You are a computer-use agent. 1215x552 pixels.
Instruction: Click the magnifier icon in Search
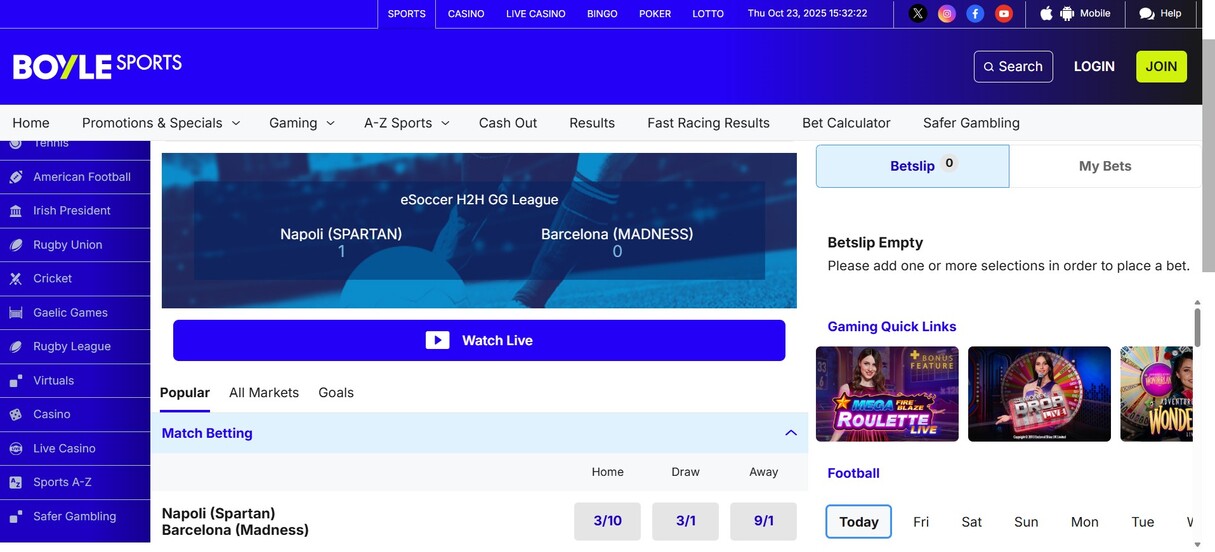(x=989, y=67)
